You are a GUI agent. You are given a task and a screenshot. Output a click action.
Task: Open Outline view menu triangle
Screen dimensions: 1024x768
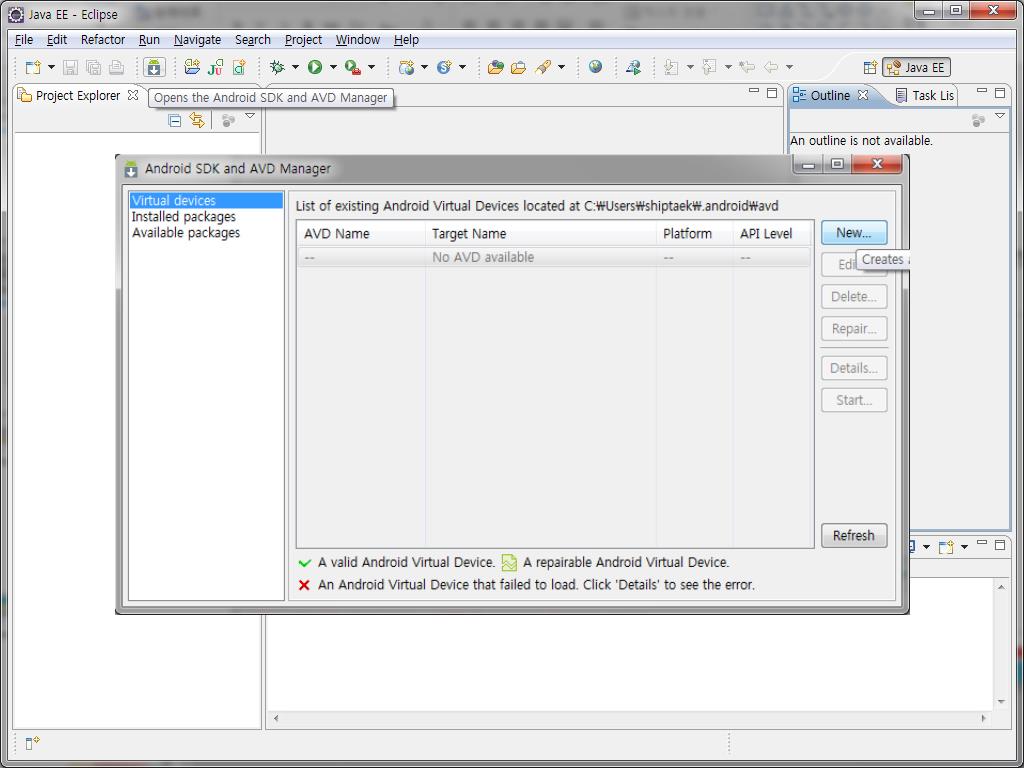point(1000,116)
